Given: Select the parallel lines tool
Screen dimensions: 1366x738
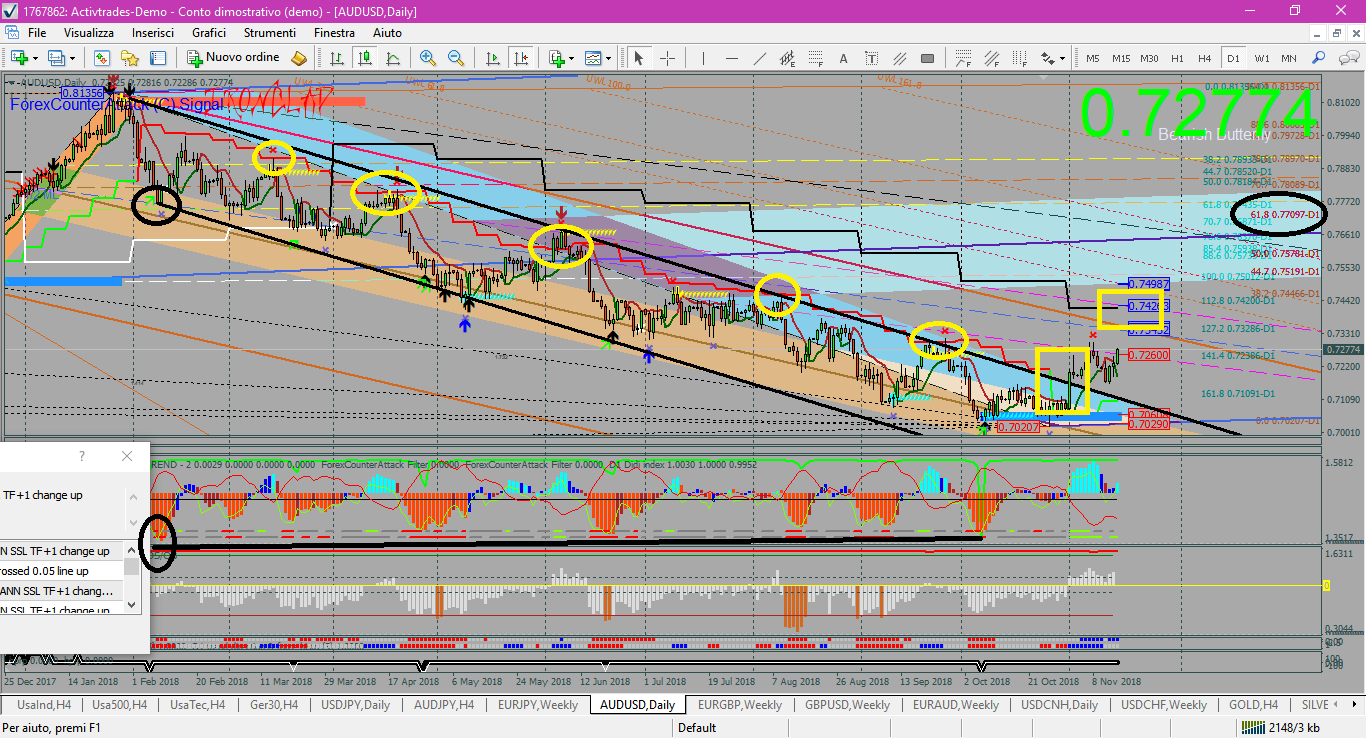Looking at the screenshot, I should click(900, 58).
